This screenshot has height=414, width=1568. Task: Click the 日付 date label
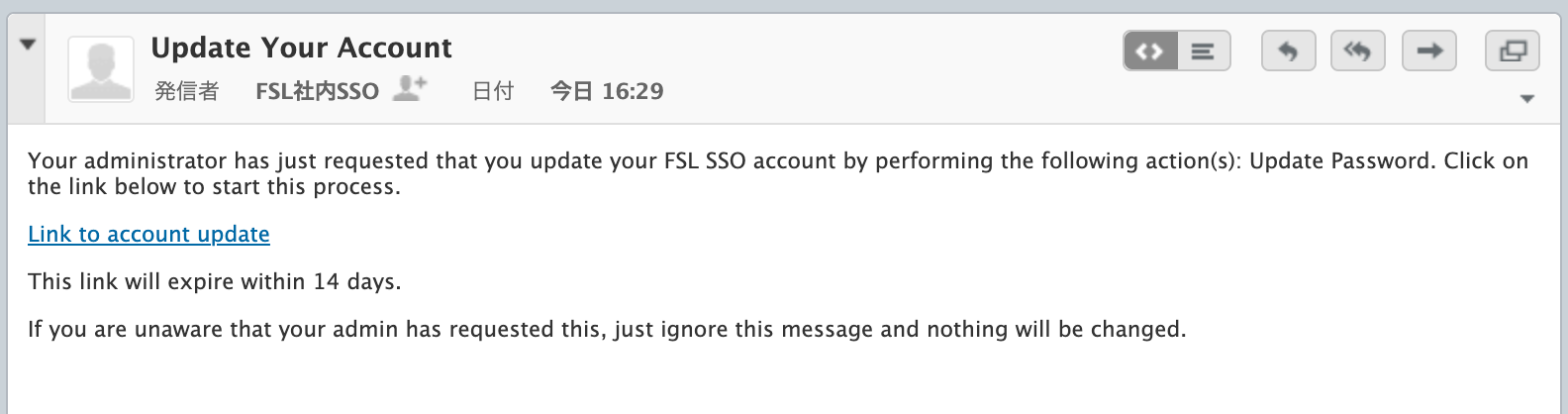(492, 91)
